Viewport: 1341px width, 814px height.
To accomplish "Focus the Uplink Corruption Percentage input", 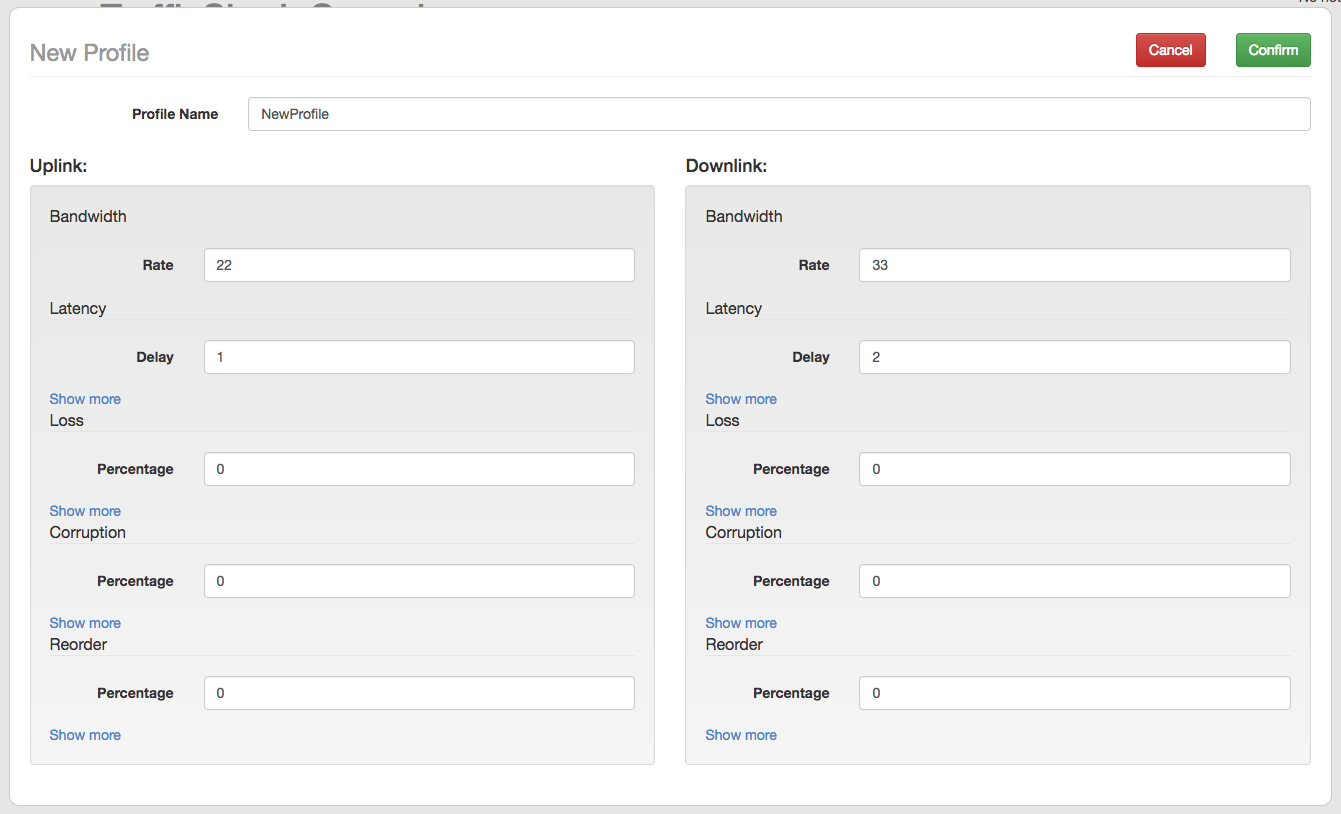I will tap(418, 581).
